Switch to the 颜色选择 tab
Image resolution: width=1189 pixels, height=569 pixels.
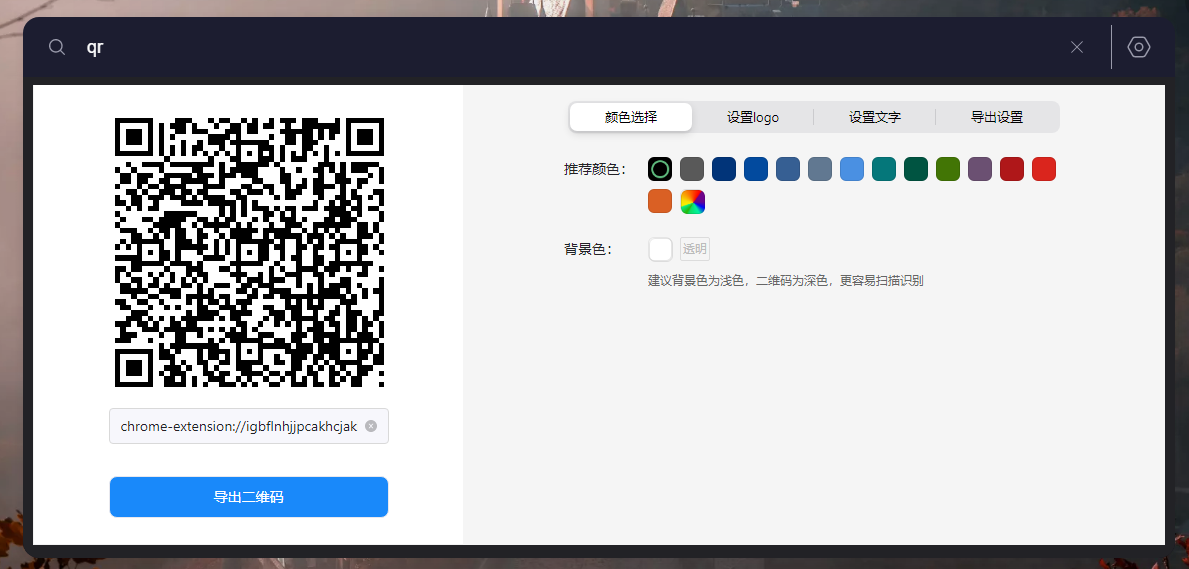click(x=631, y=118)
